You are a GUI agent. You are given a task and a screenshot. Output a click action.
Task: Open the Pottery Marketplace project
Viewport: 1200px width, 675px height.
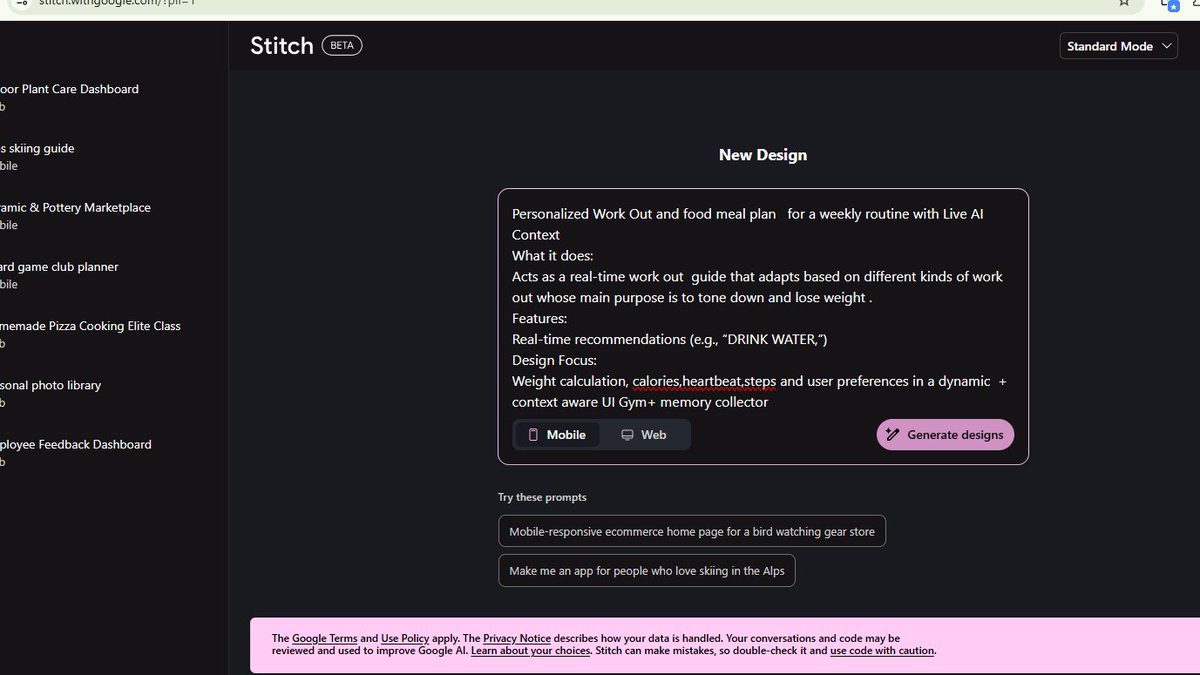(x=75, y=215)
